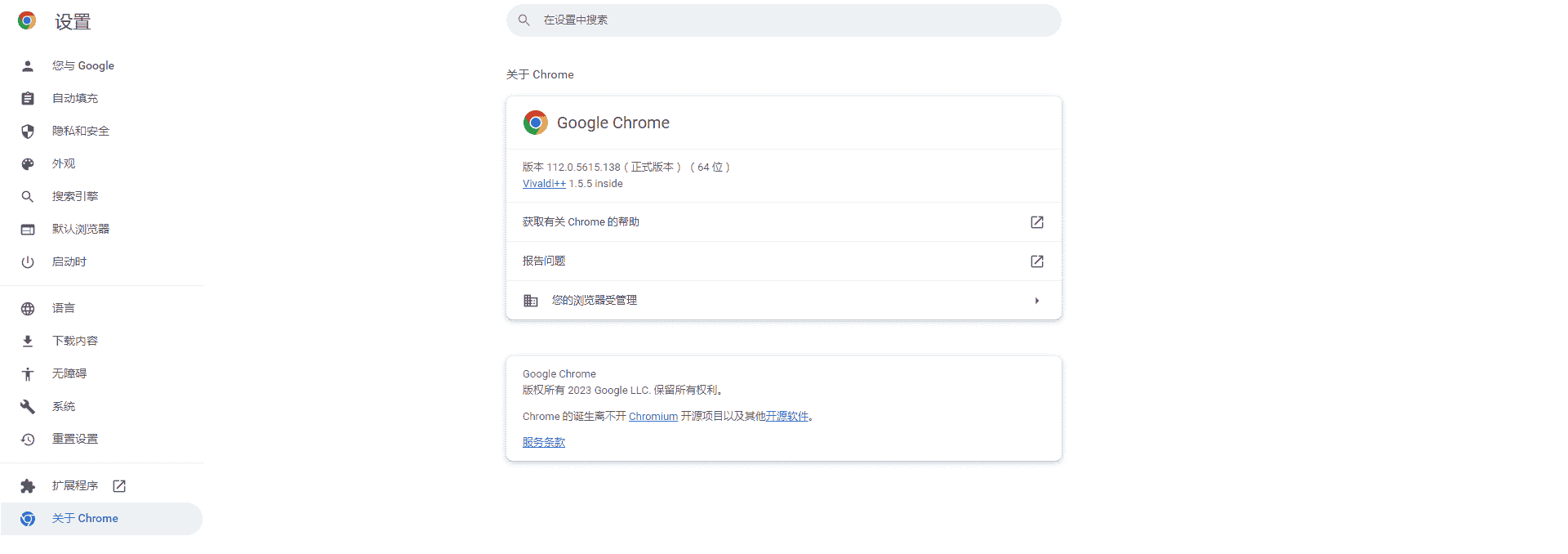This screenshot has width=1568, height=554.
Task: Open external link icon for 报告问题
Action: click(x=1037, y=261)
